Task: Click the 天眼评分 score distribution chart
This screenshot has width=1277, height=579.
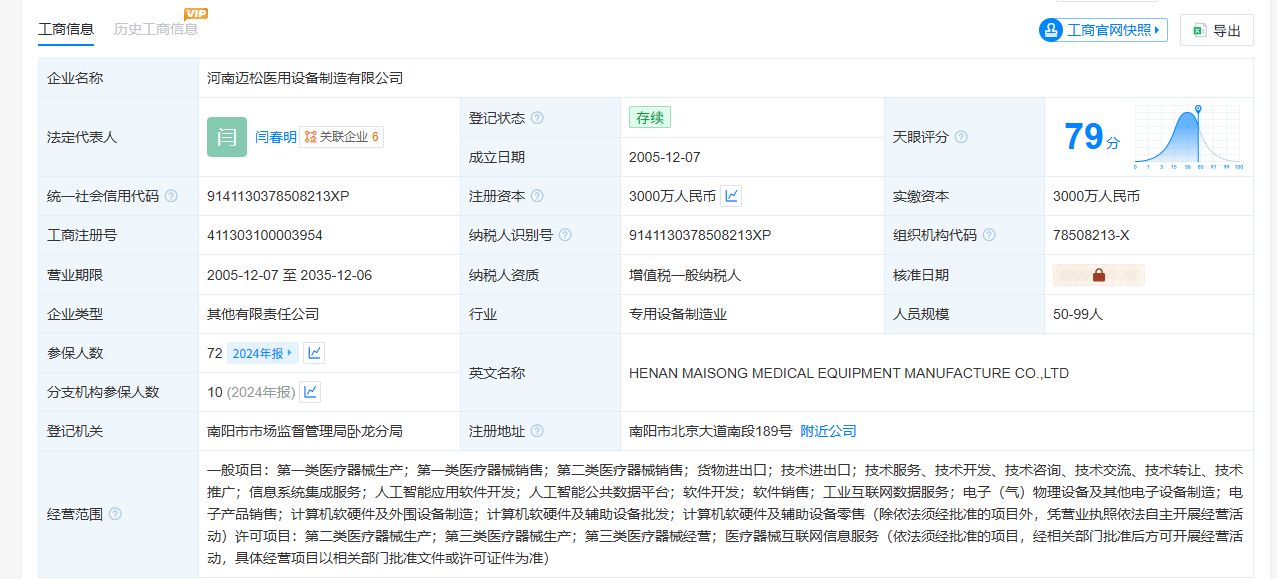Action: pyautogui.click(x=1187, y=137)
